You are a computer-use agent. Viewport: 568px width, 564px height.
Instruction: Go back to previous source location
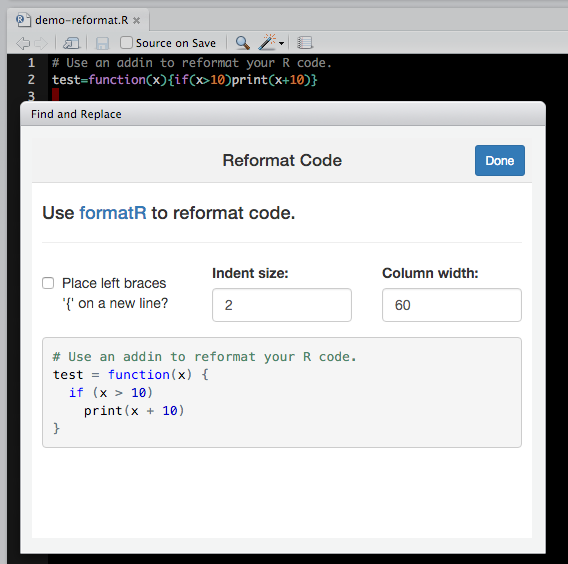[23, 43]
